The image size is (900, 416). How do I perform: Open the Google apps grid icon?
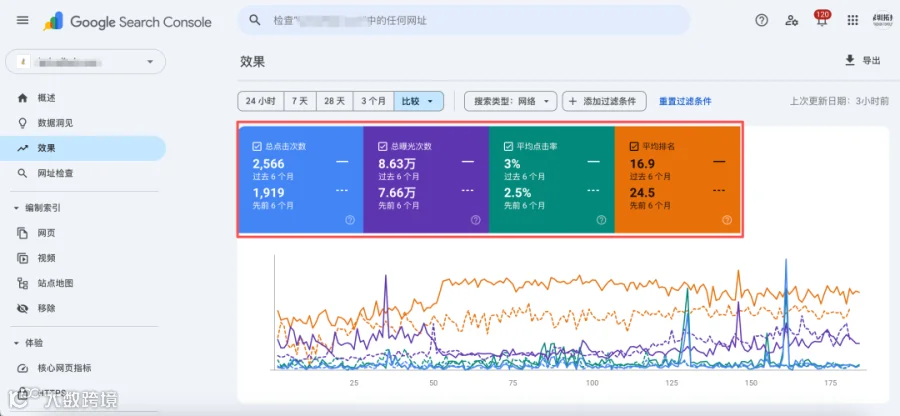[852, 21]
